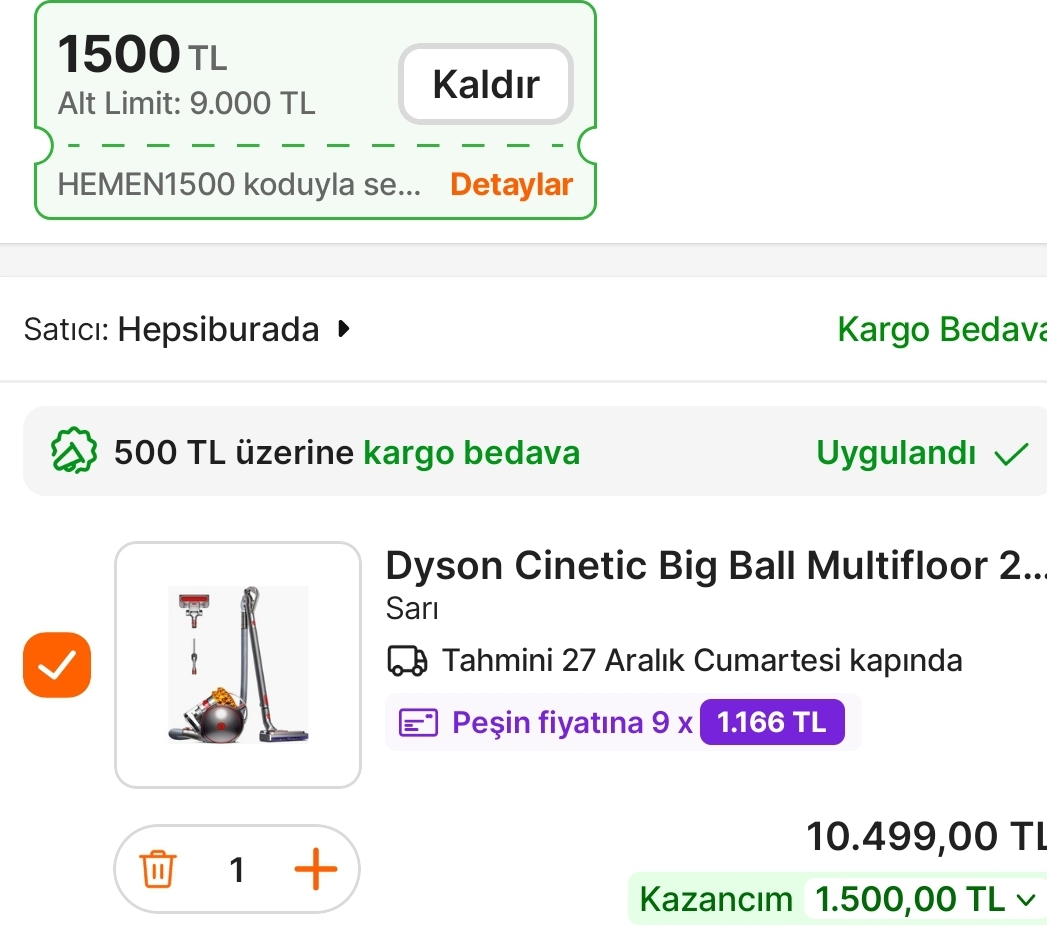This screenshot has height=945, width=1047.
Task: Increase quantity with the plus icon
Action: click(x=315, y=869)
